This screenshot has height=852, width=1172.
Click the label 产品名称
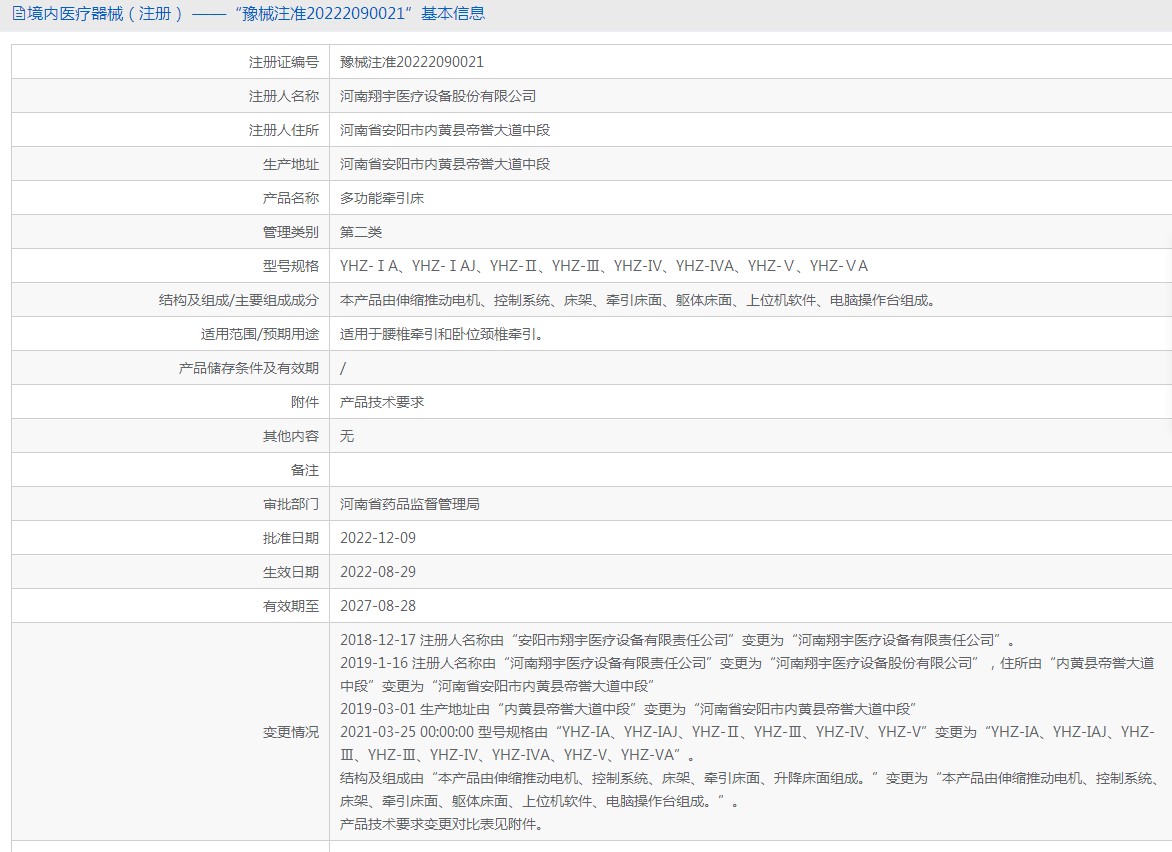pos(291,198)
